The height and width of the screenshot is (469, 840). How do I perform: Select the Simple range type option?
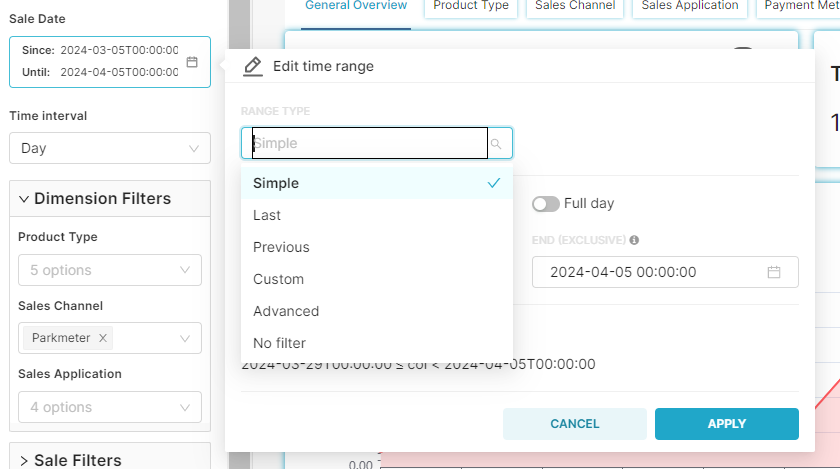coord(377,183)
